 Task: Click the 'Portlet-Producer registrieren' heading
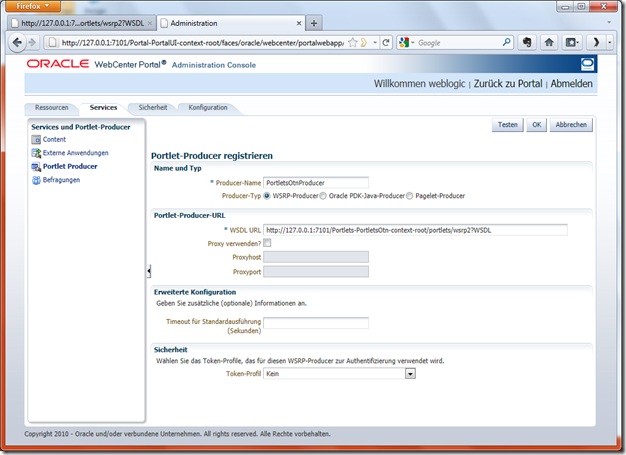point(212,156)
